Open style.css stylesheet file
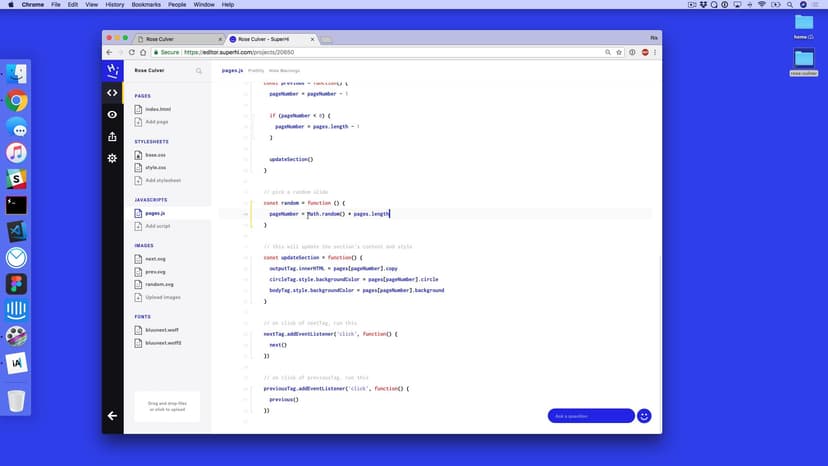828x466 pixels. 155,167
